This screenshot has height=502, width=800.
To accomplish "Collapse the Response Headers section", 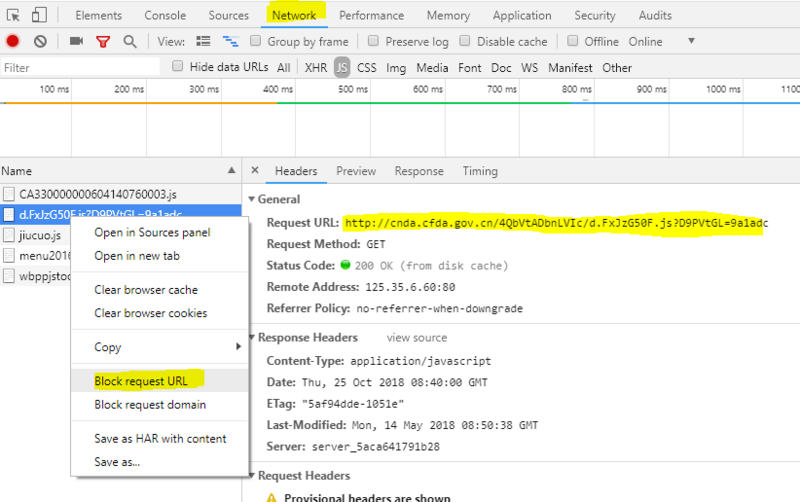I will pos(252,337).
